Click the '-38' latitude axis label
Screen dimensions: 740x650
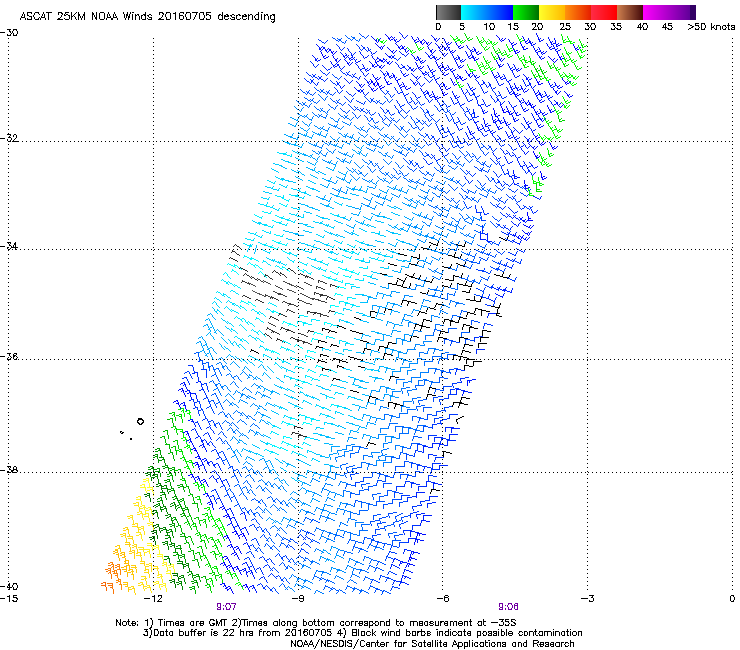point(9,470)
